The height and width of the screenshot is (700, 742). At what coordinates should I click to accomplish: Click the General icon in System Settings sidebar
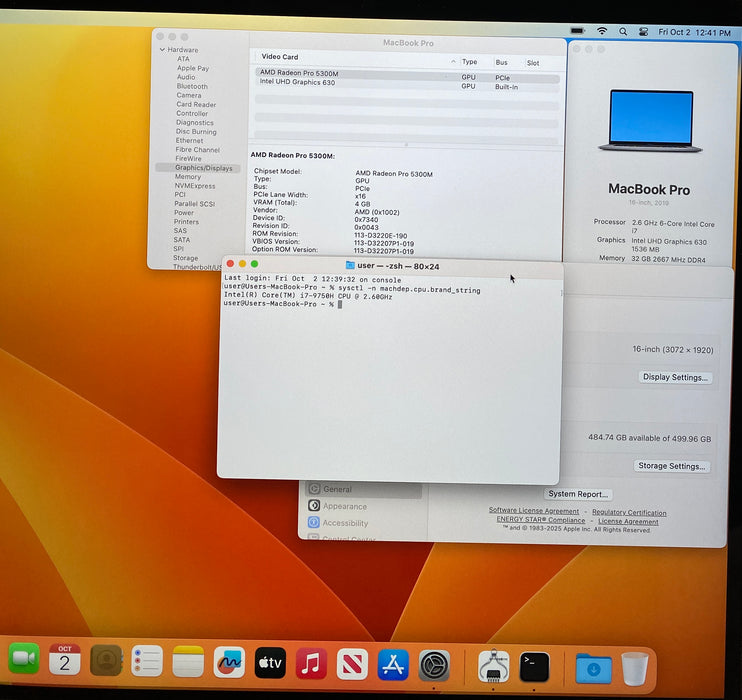click(313, 488)
